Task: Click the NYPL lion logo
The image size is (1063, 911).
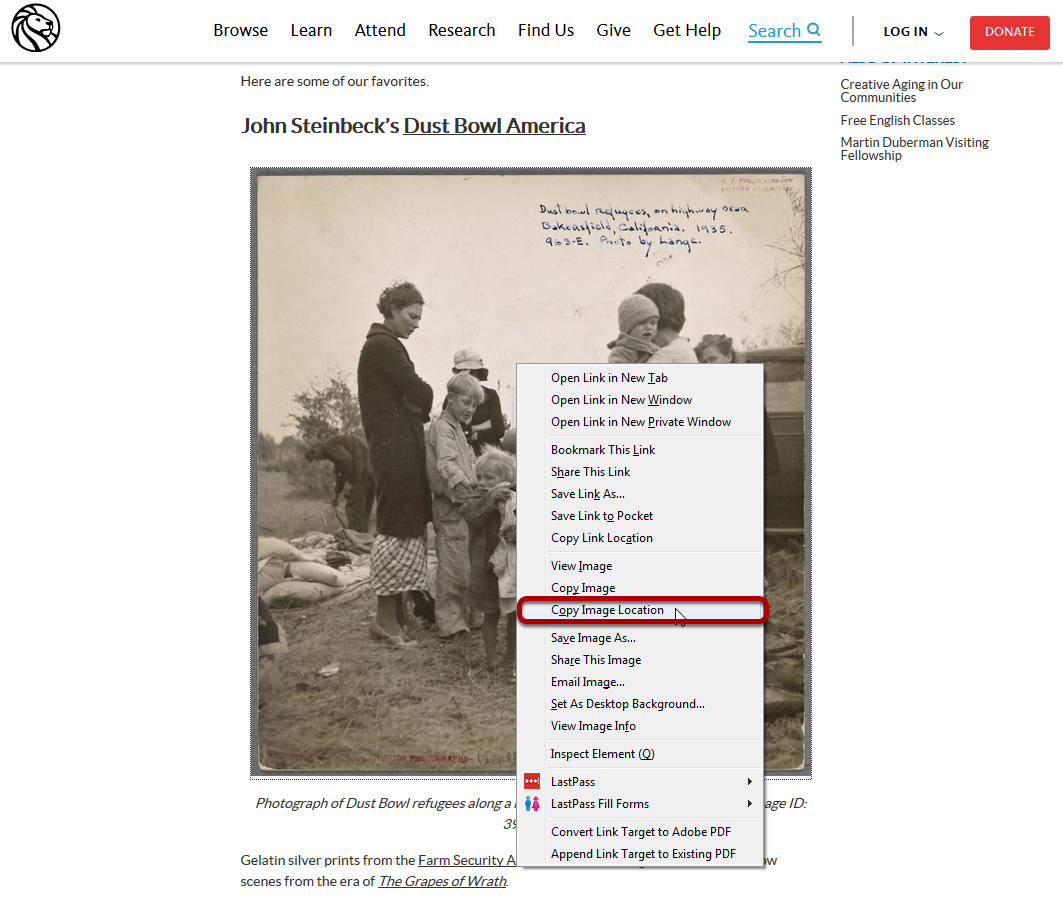Action: pos(36,28)
